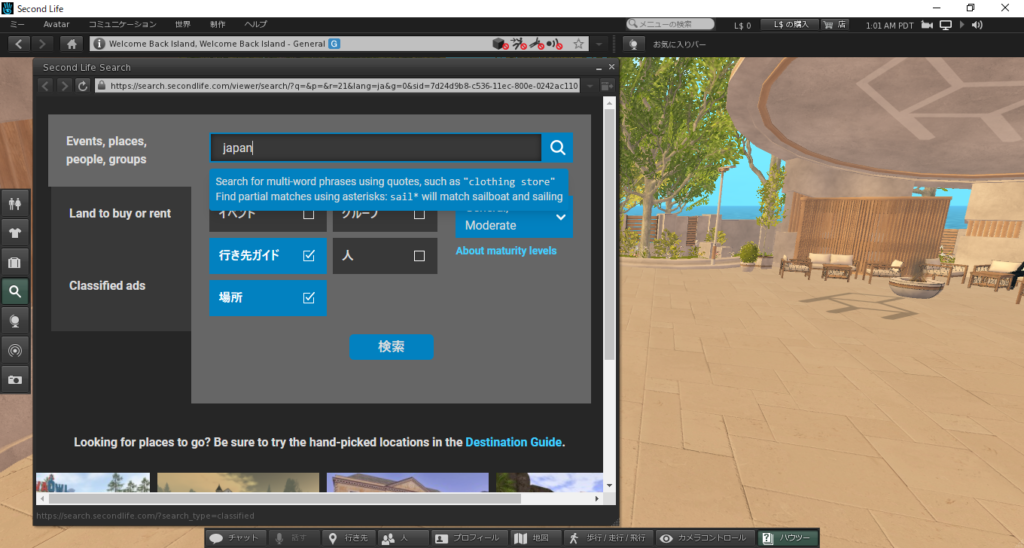Select the Land to buy or rent tab
This screenshot has width=1024, height=548.
click(120, 214)
